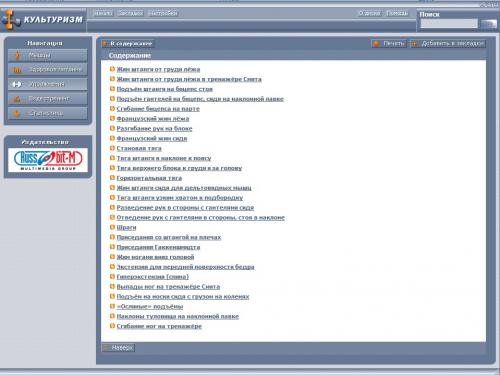Open link Тяга штанги узким хватом к подбородку

click(180, 198)
